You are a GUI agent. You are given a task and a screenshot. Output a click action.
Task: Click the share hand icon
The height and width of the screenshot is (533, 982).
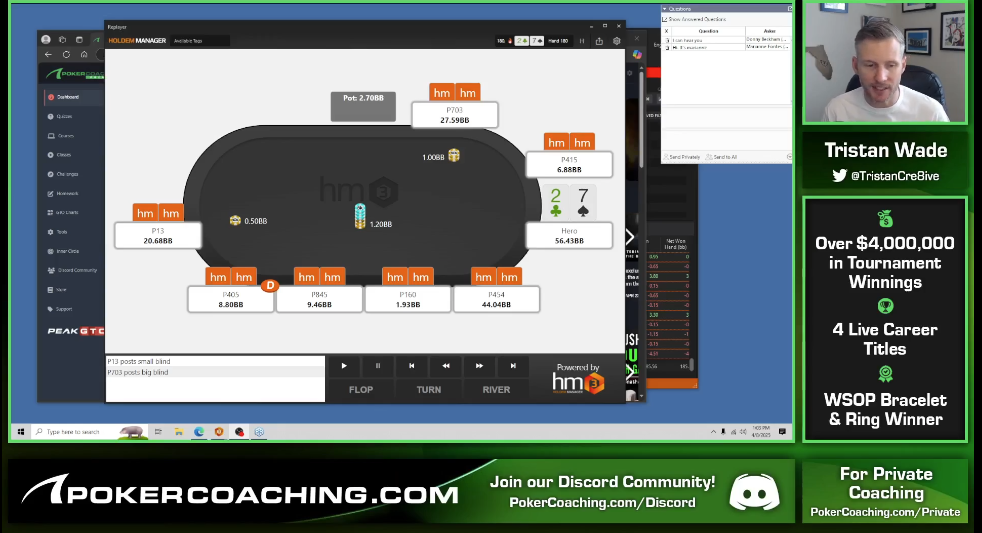coord(599,41)
